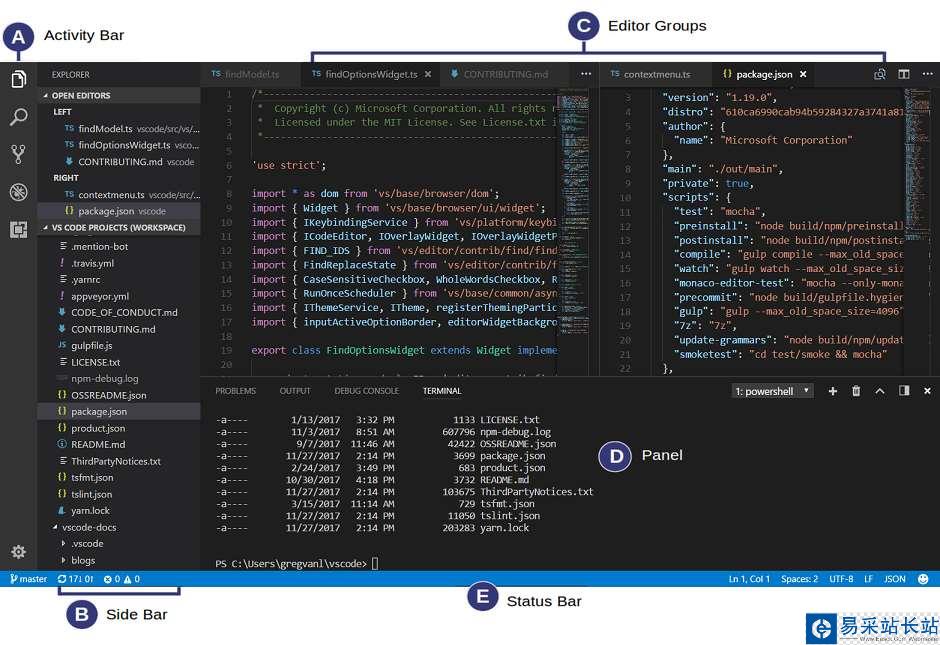The width and height of the screenshot is (940, 645).
Task: Open README.md in the explorer
Action: (x=119, y=445)
